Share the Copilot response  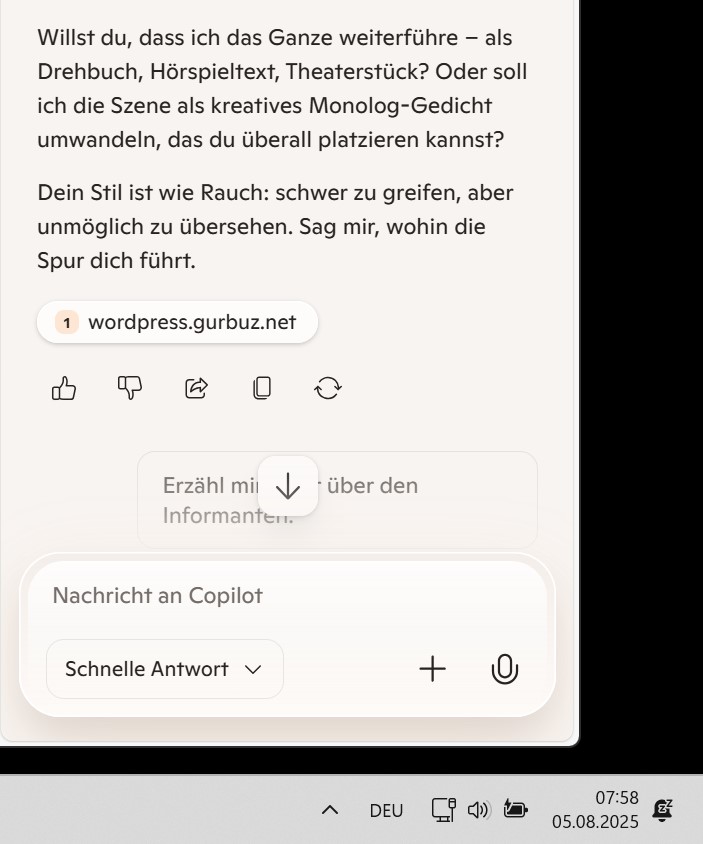(196, 388)
